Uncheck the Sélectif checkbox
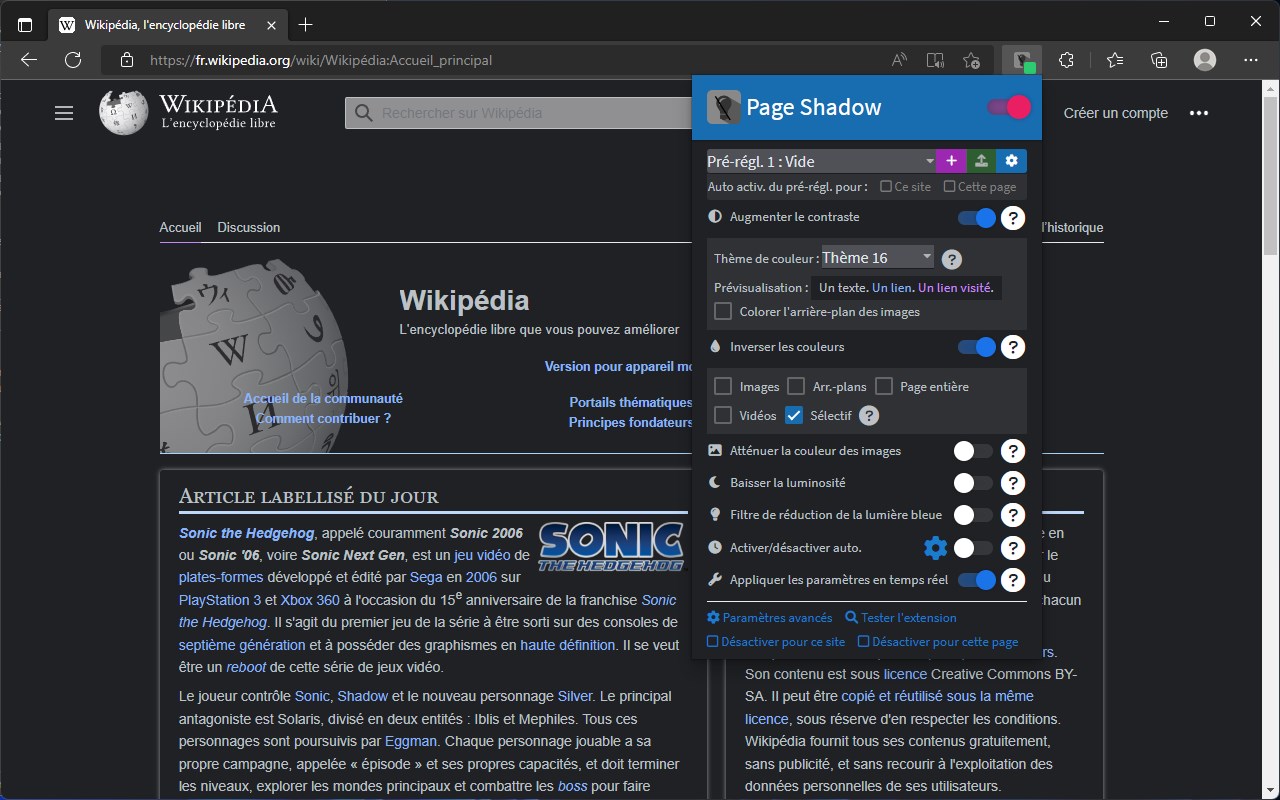Viewport: 1280px width, 800px height. pyautogui.click(x=794, y=415)
